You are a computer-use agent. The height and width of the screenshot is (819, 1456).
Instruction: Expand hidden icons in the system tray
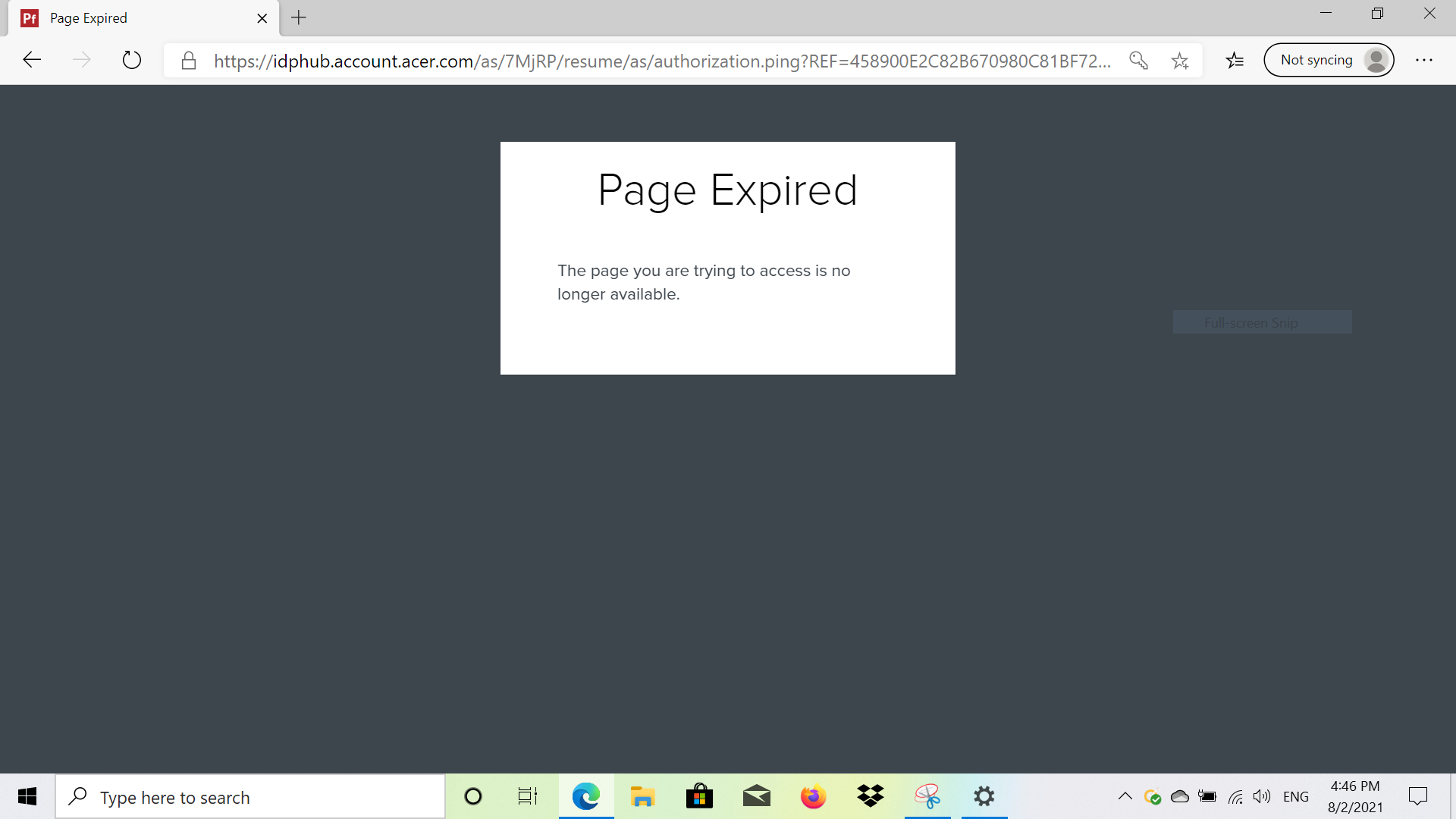pyautogui.click(x=1125, y=796)
